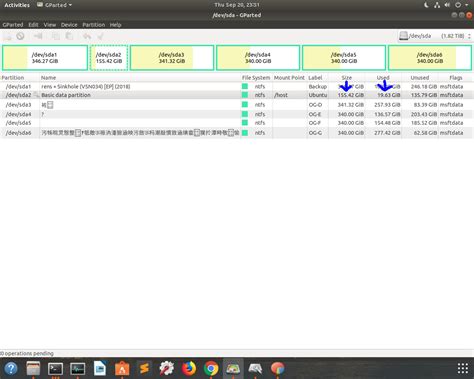Screen dimensions: 474x379
Task: Click the 'Basic data partition' name cell
Action: point(66,95)
